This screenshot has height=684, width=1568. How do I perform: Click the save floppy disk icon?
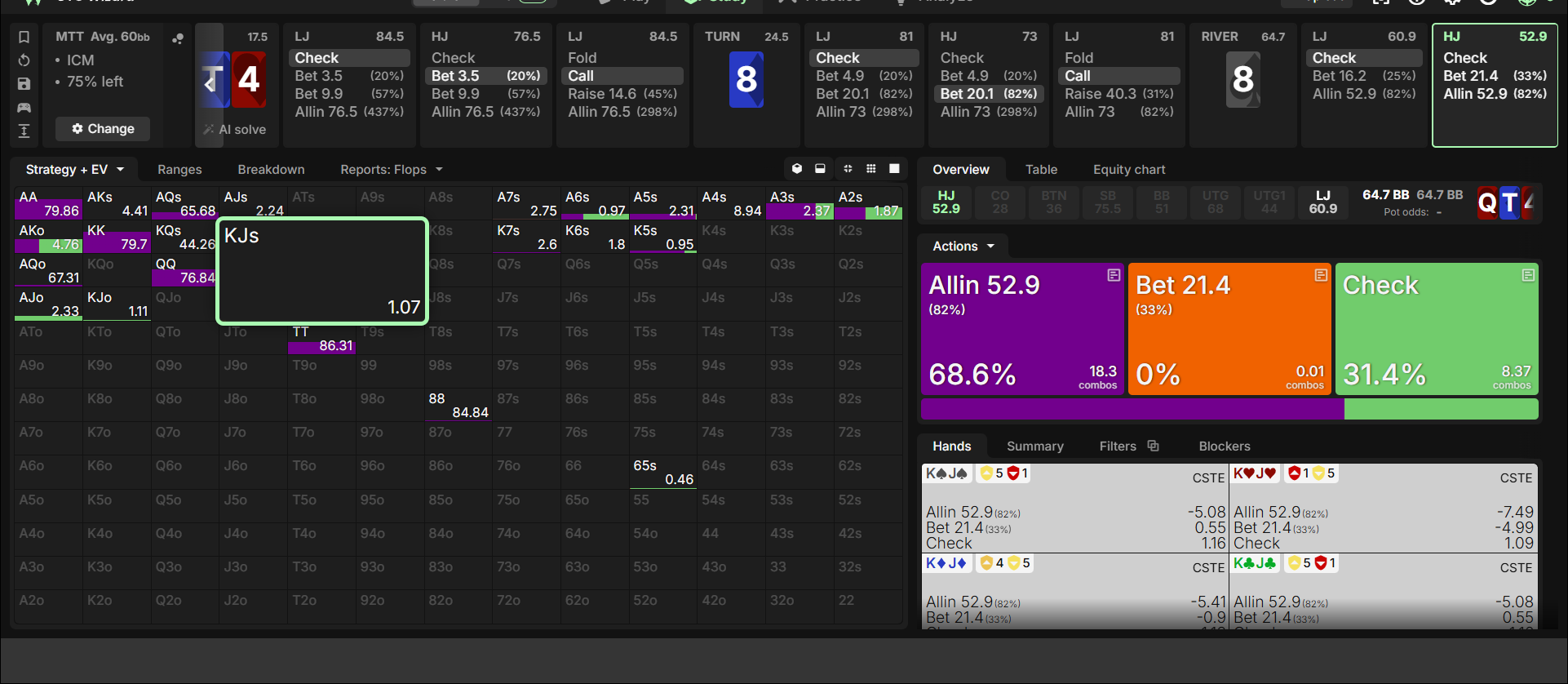point(24,84)
